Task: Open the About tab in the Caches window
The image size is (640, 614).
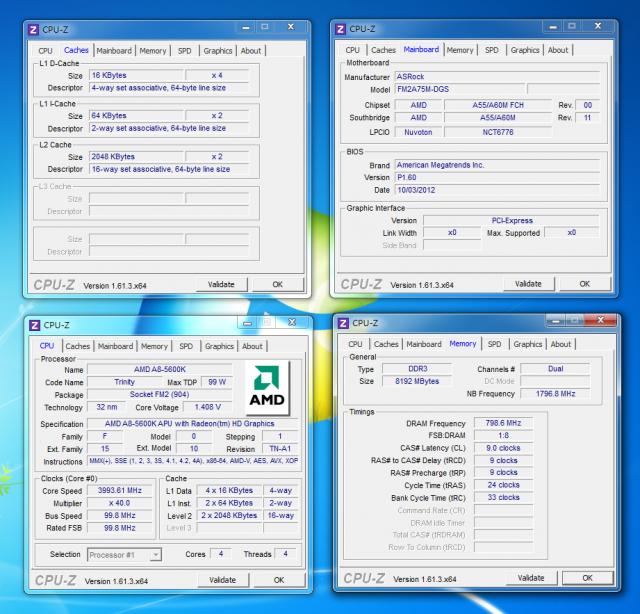Action: pos(251,51)
